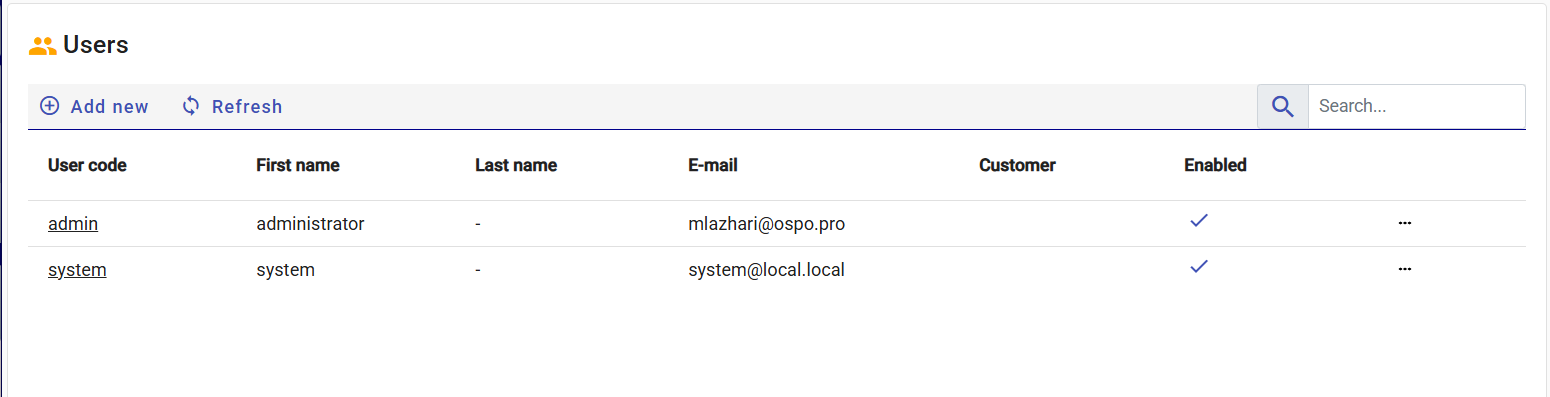Open the three-dots menu for admin row
The image size is (1550, 397).
(x=1404, y=223)
